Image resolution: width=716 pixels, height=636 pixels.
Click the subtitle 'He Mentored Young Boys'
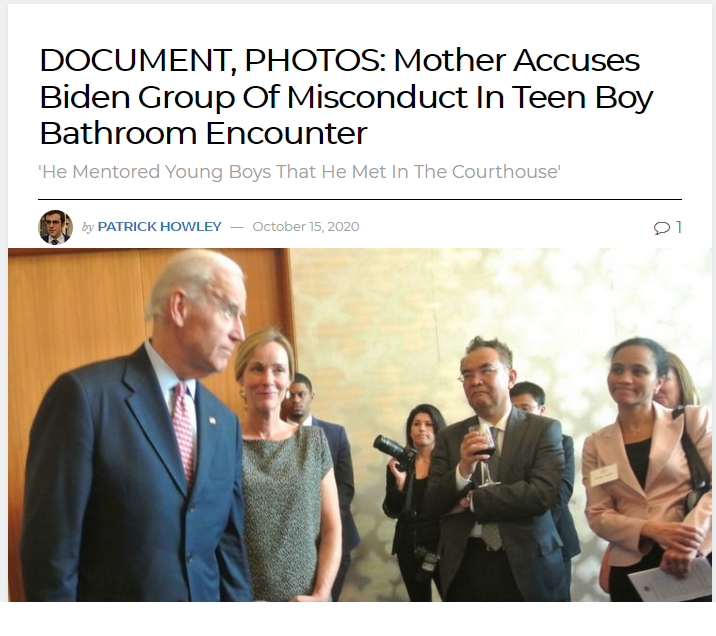pyautogui.click(x=299, y=172)
